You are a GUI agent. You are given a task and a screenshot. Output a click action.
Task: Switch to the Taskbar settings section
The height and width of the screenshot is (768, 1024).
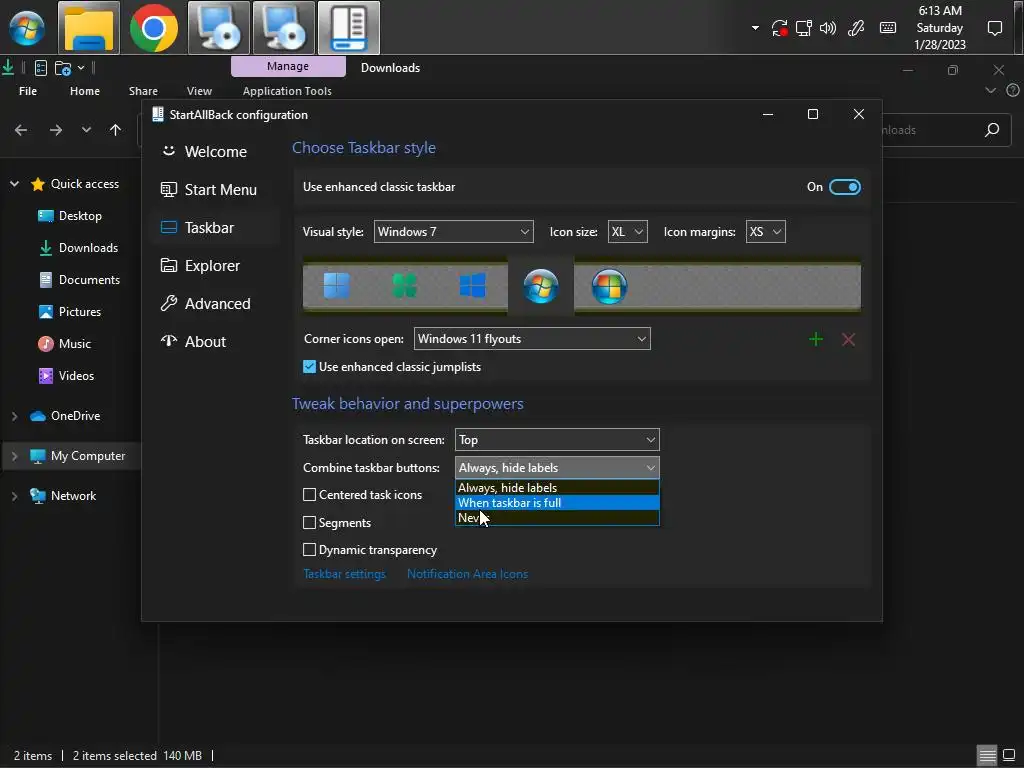click(x=216, y=227)
